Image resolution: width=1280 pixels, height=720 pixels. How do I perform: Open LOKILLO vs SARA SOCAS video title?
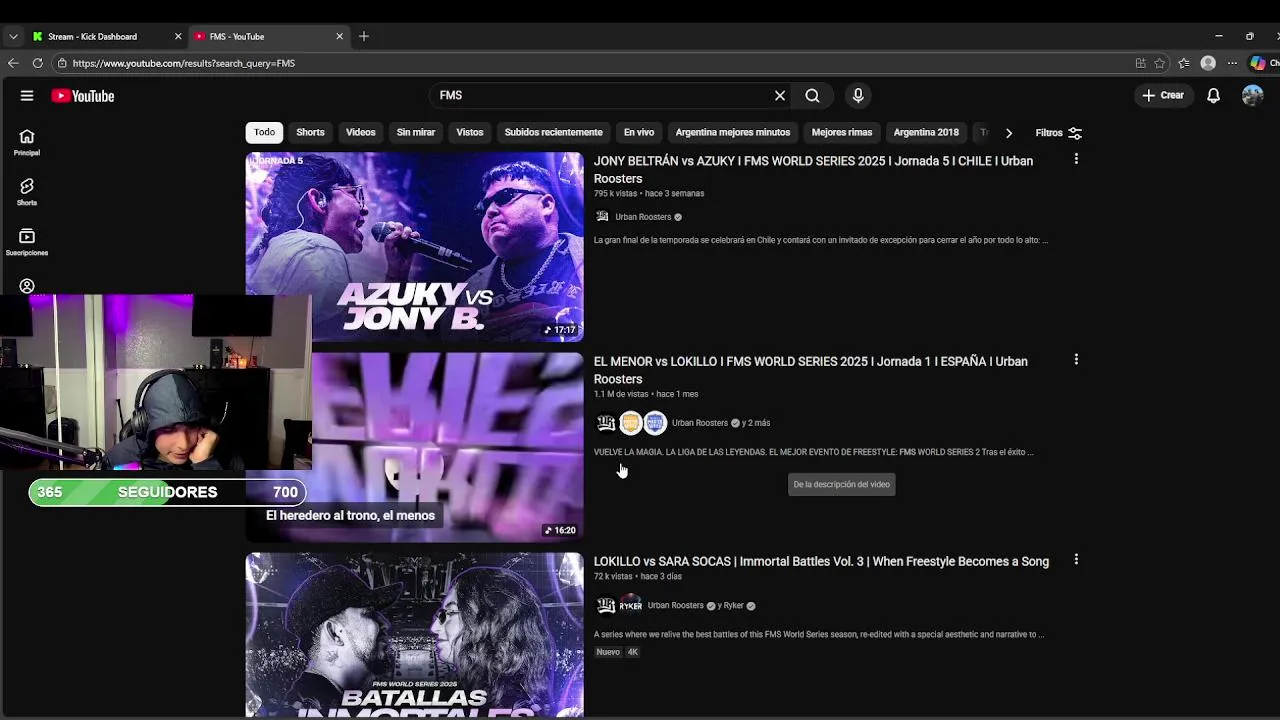coord(821,561)
